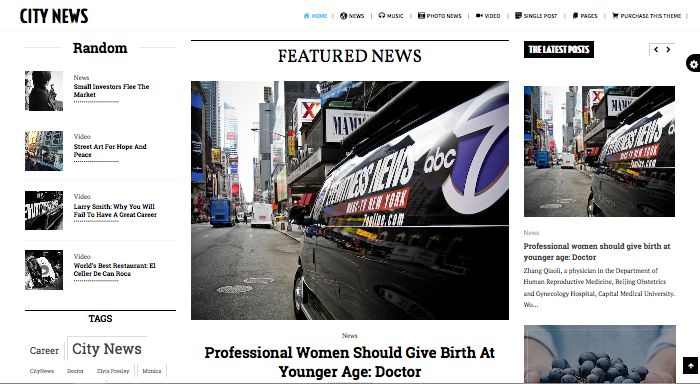Select the Monica tag
This screenshot has height=384, width=700.
click(x=152, y=371)
